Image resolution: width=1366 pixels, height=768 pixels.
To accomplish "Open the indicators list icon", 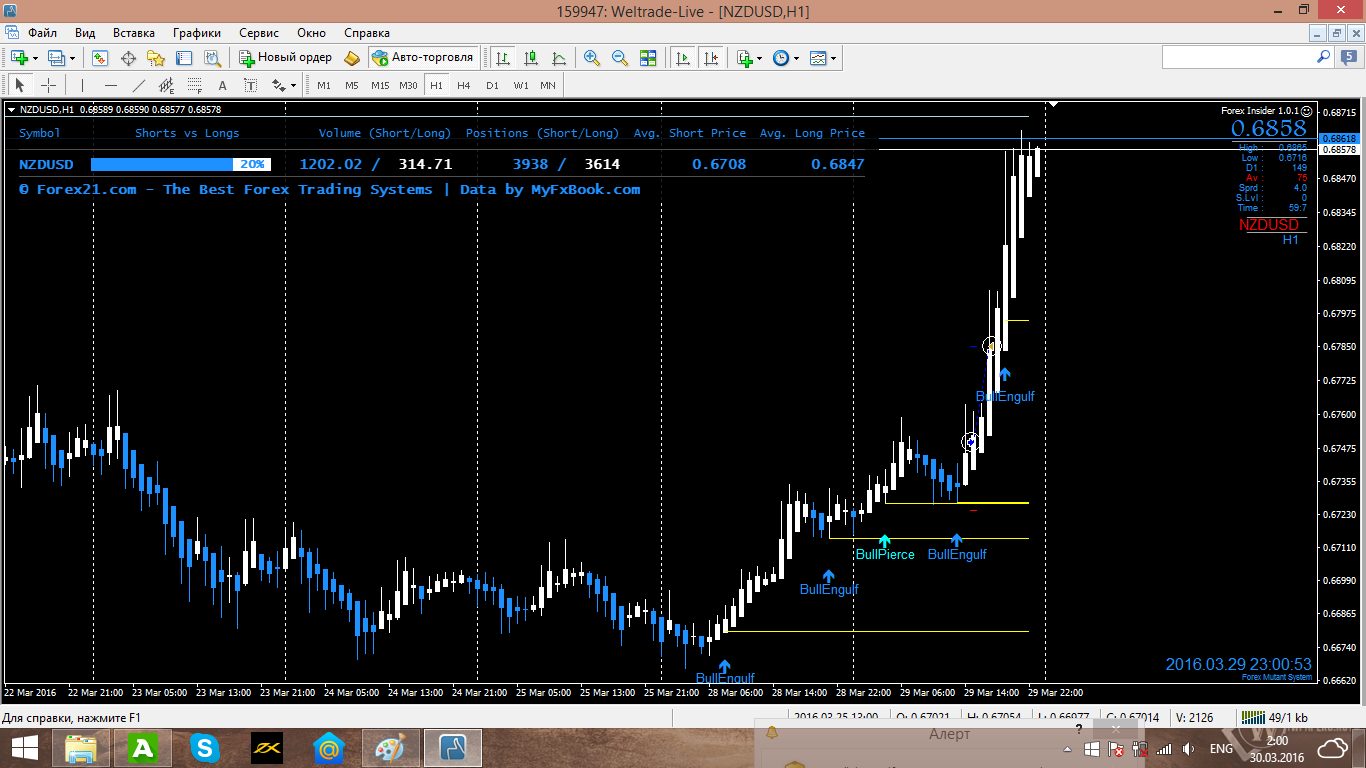I will [x=744, y=58].
